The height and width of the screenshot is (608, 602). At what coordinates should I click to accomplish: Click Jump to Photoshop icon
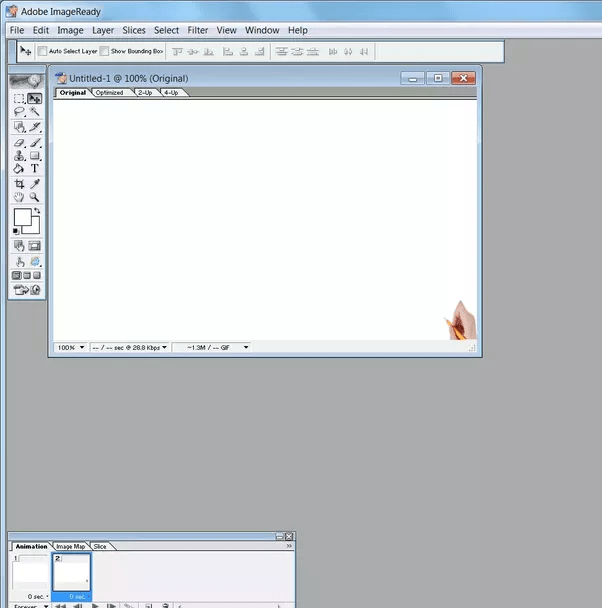coord(21,290)
